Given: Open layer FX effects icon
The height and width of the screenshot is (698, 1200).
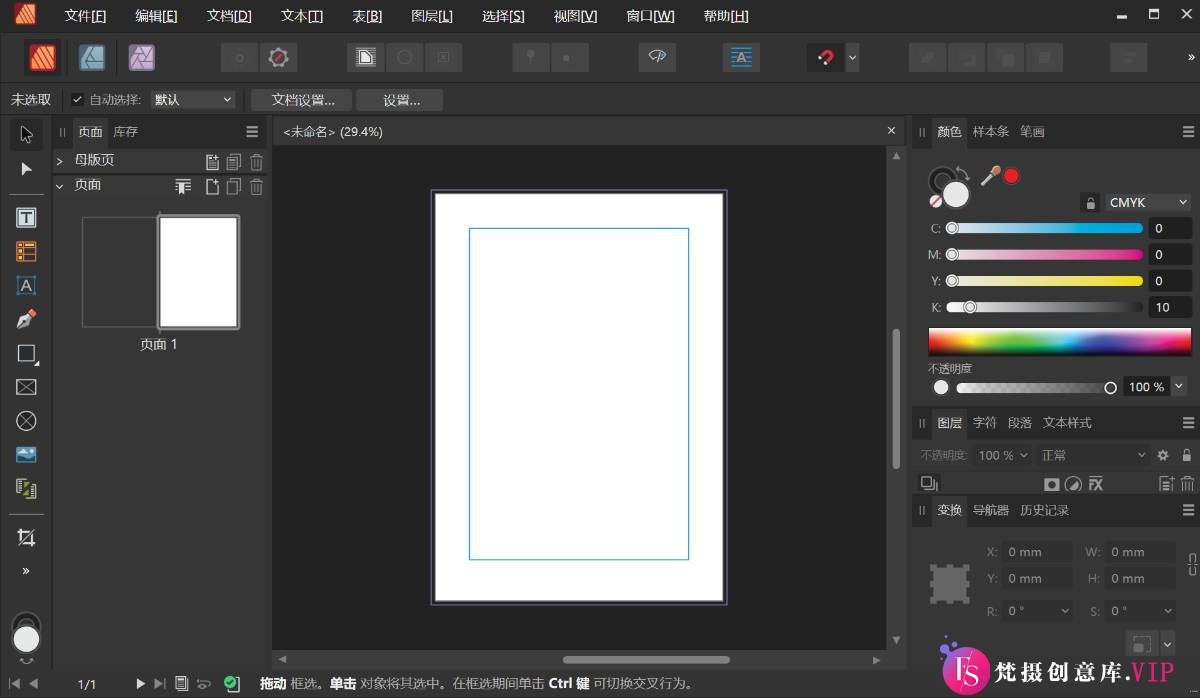Looking at the screenshot, I should click(1096, 484).
